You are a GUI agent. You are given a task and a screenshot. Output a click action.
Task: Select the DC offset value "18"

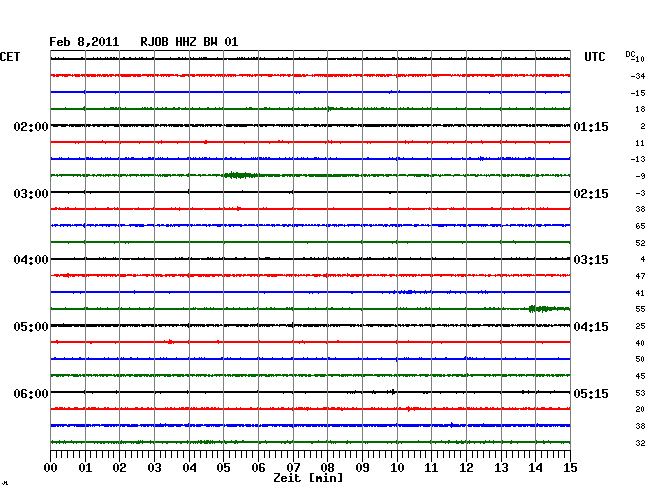(x=640, y=109)
